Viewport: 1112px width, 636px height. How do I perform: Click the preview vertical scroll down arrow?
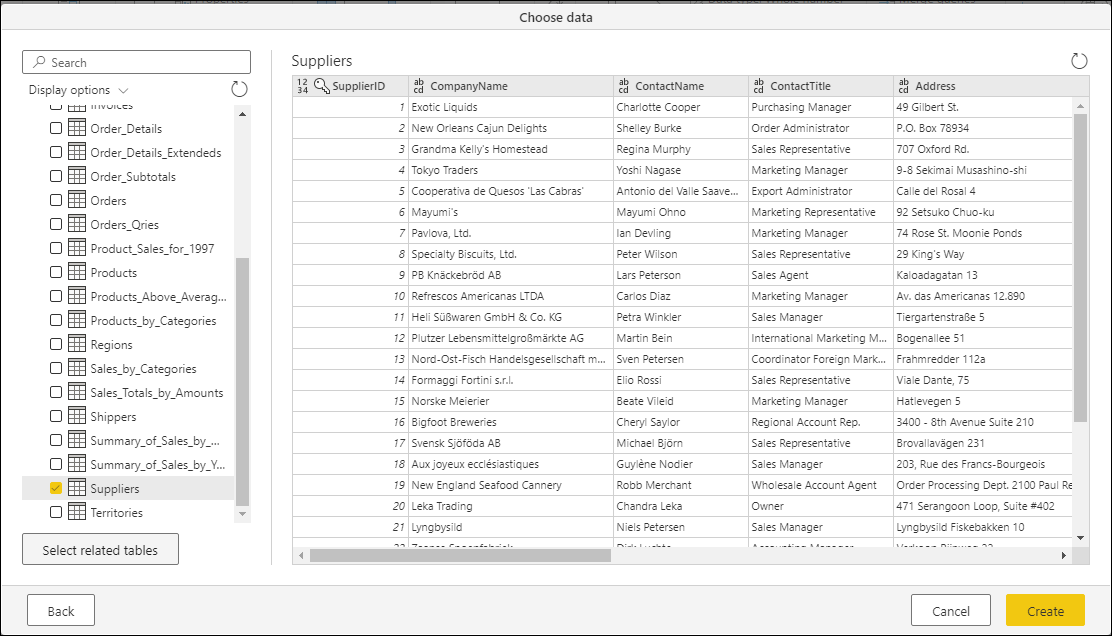coord(1080,537)
